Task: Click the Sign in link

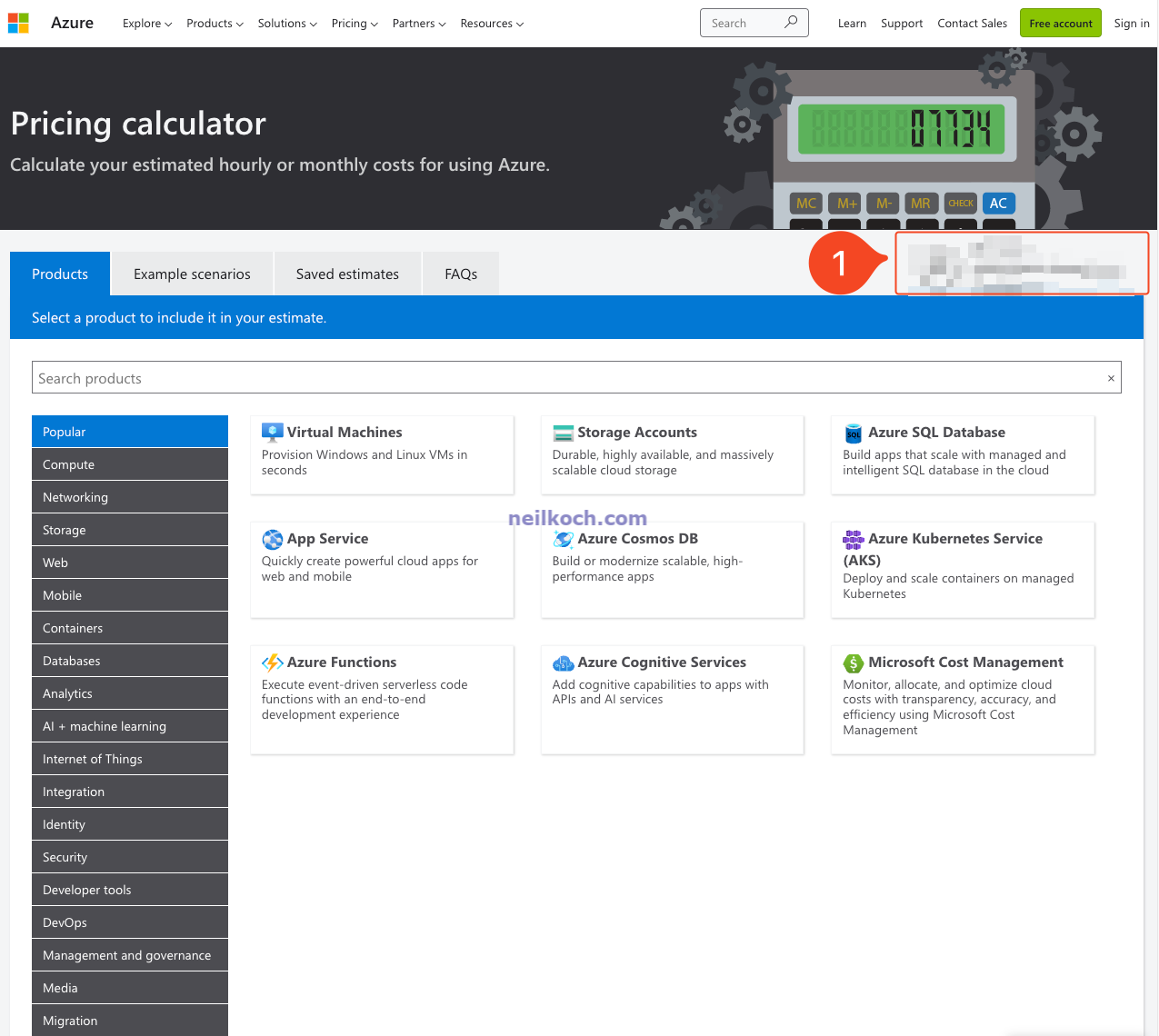Action: coord(1132,24)
